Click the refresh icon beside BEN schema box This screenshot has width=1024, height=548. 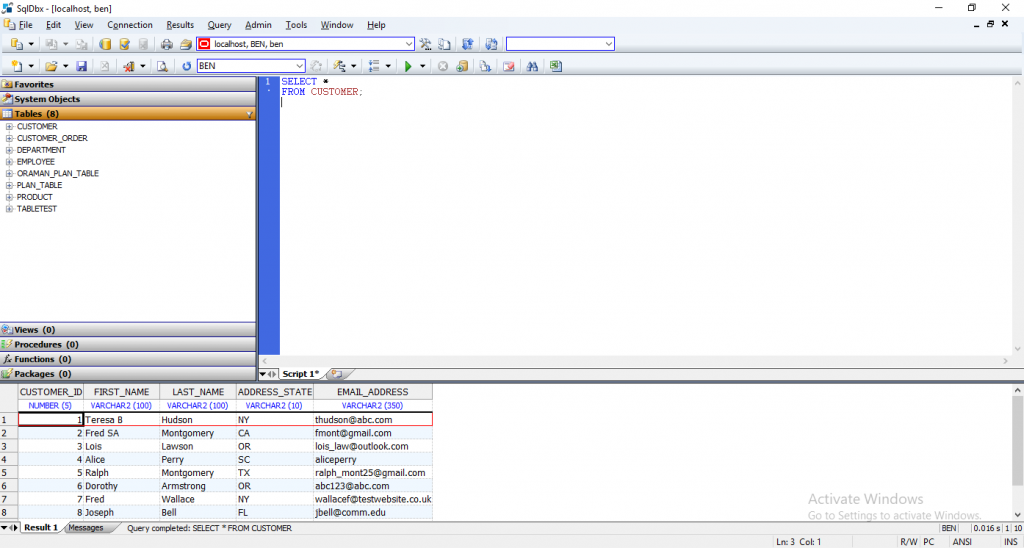pos(187,66)
